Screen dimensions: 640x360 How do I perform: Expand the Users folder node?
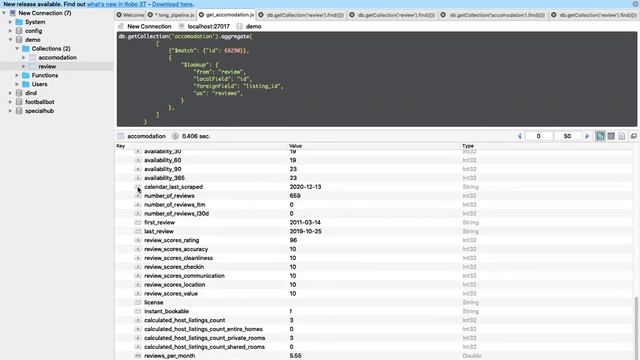click(x=17, y=84)
